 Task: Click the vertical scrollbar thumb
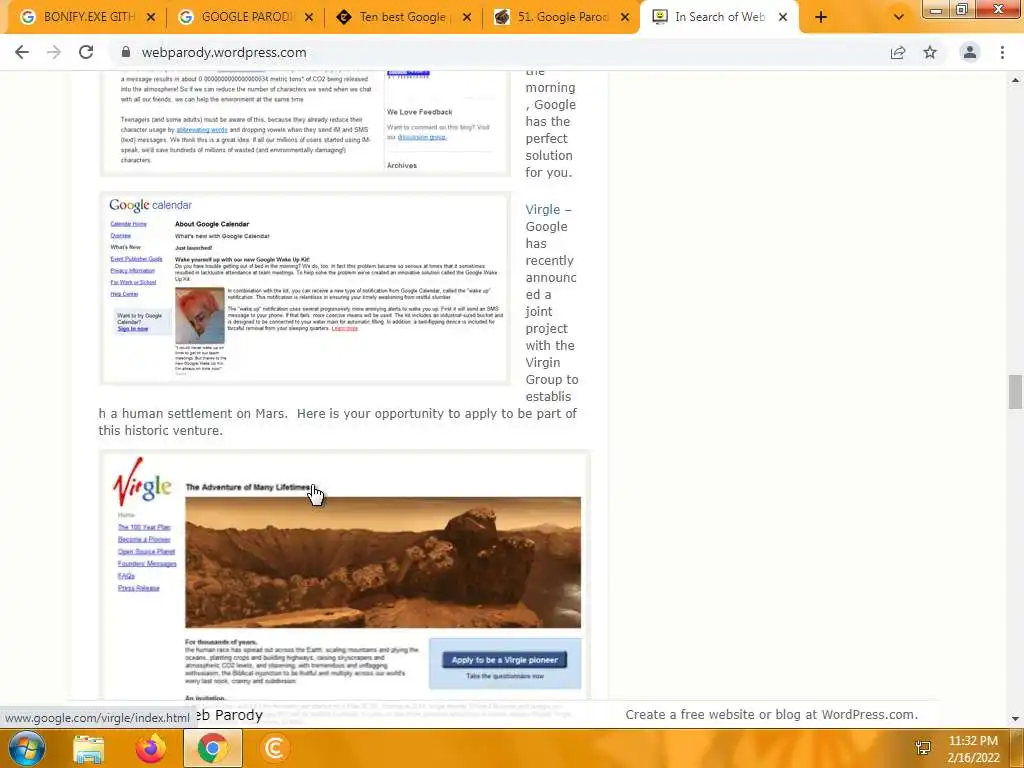pos(1015,392)
